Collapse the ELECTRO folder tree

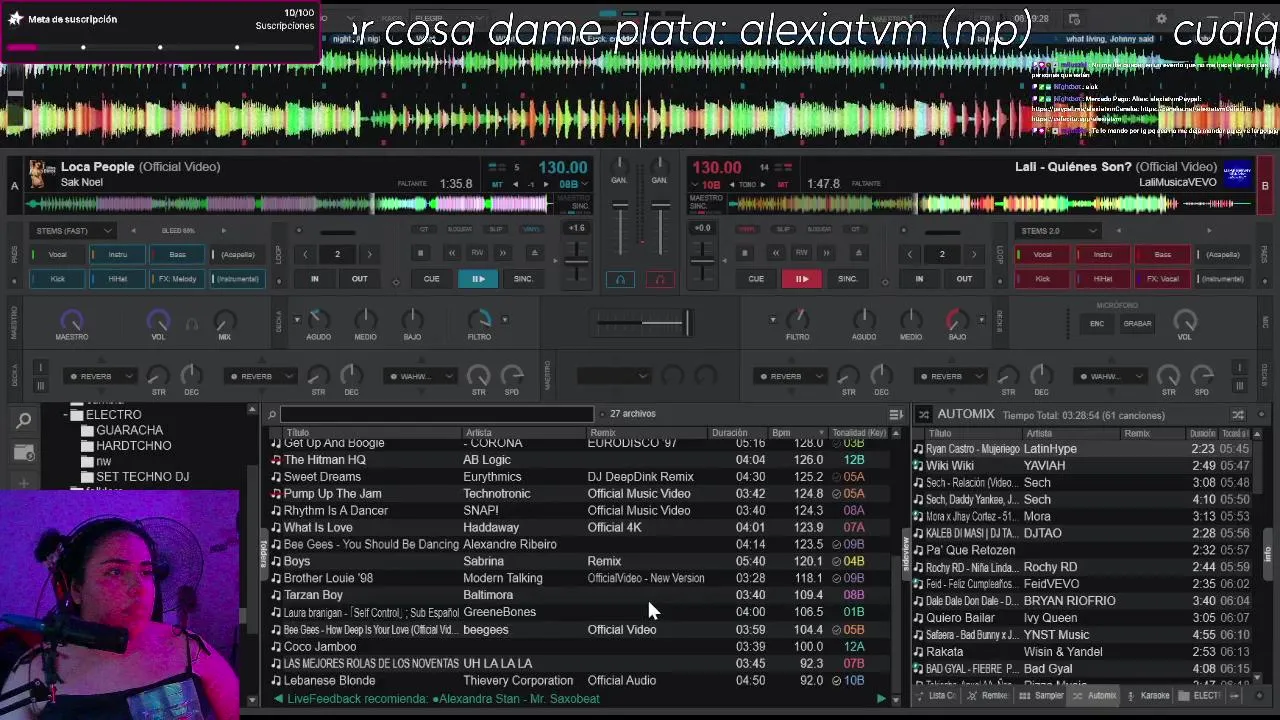(66, 415)
